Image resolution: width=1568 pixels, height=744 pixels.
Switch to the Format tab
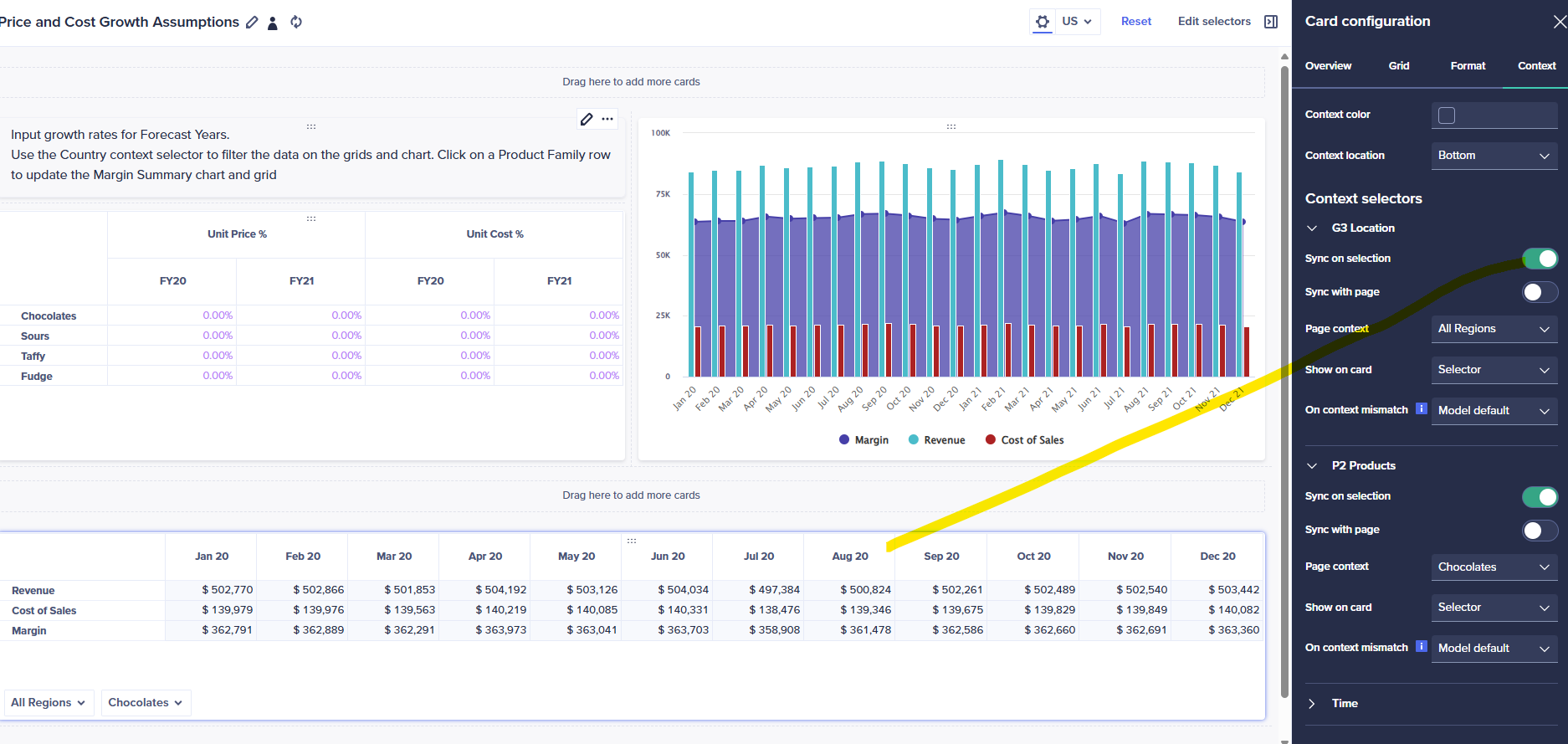click(x=1468, y=66)
